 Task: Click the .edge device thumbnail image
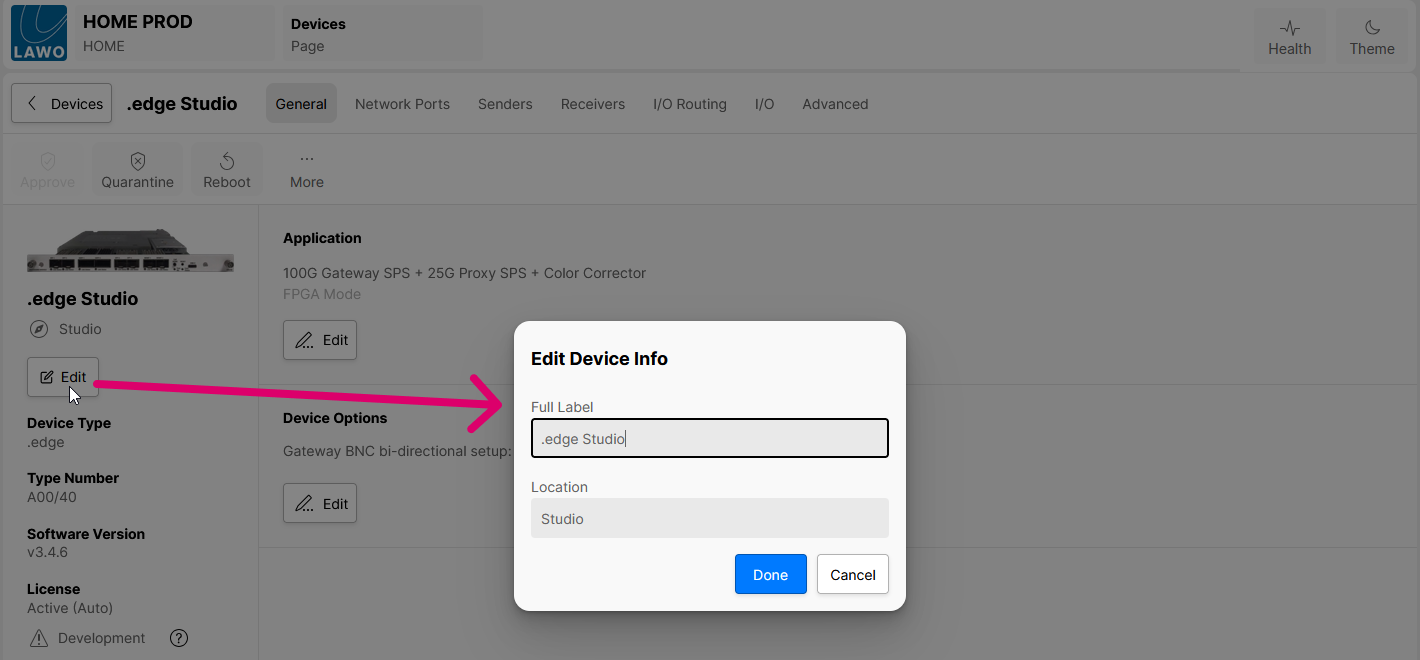(130, 251)
